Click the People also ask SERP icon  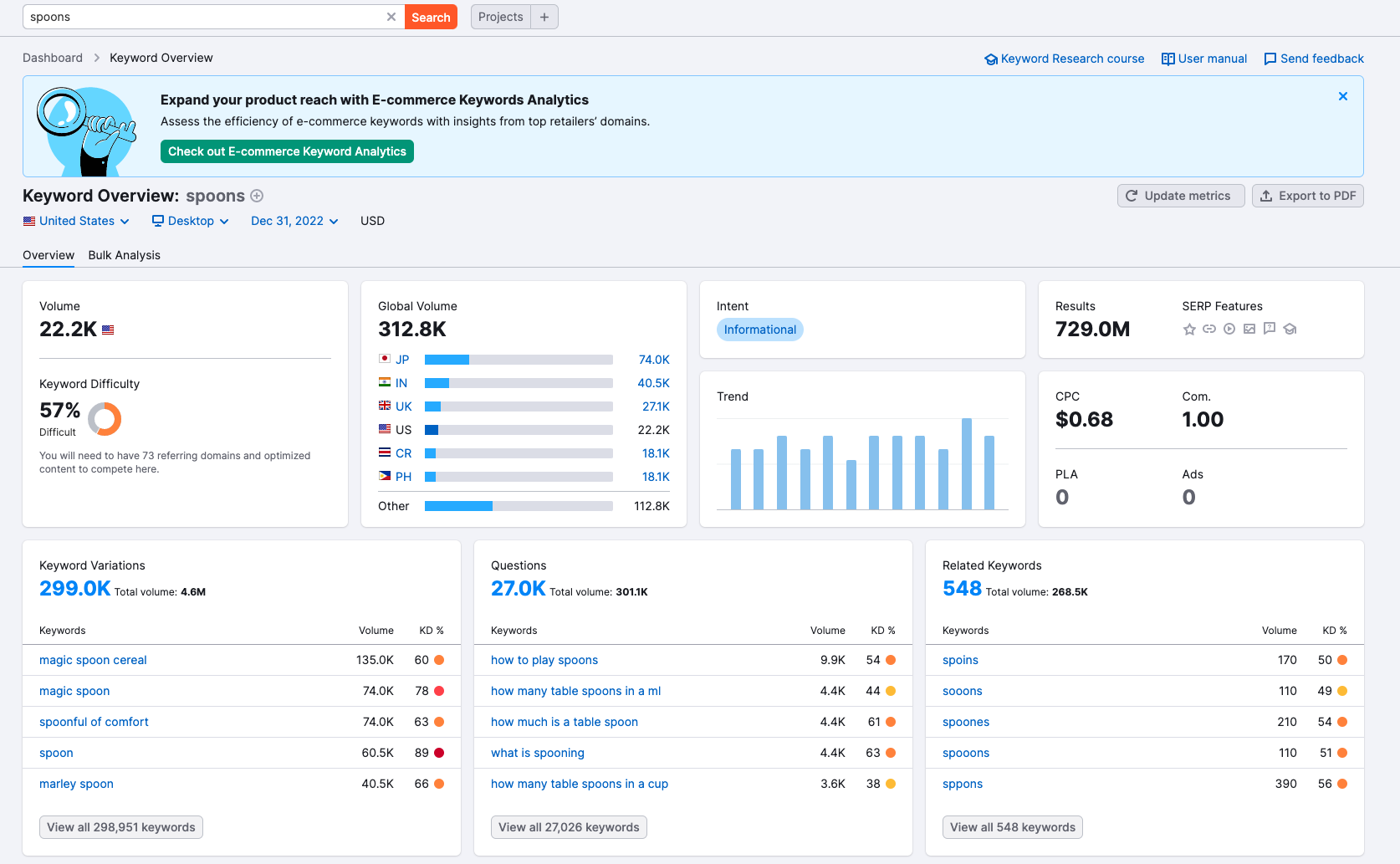pos(1270,329)
